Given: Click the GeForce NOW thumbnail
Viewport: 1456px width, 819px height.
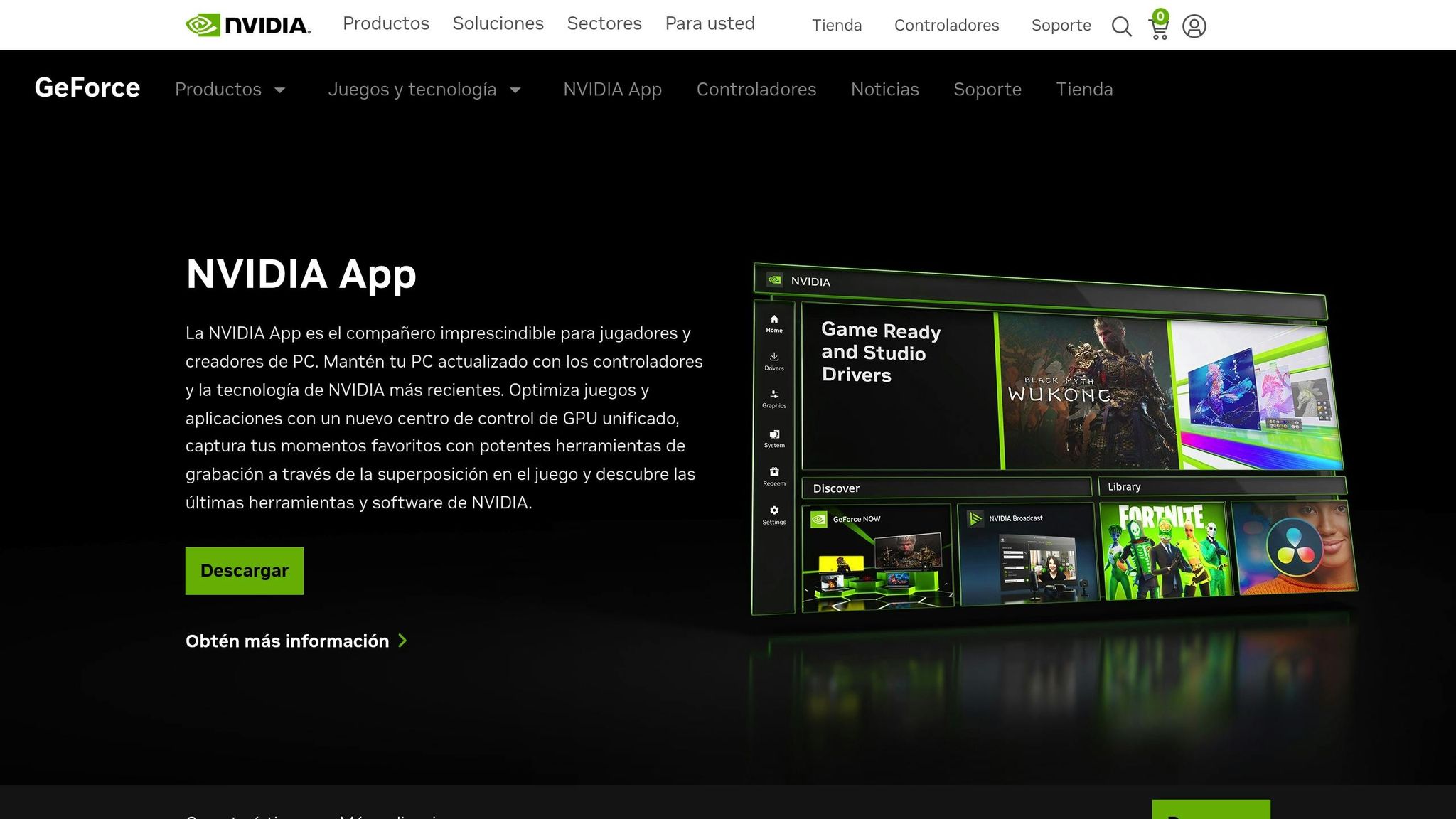Looking at the screenshot, I should click(x=877, y=557).
